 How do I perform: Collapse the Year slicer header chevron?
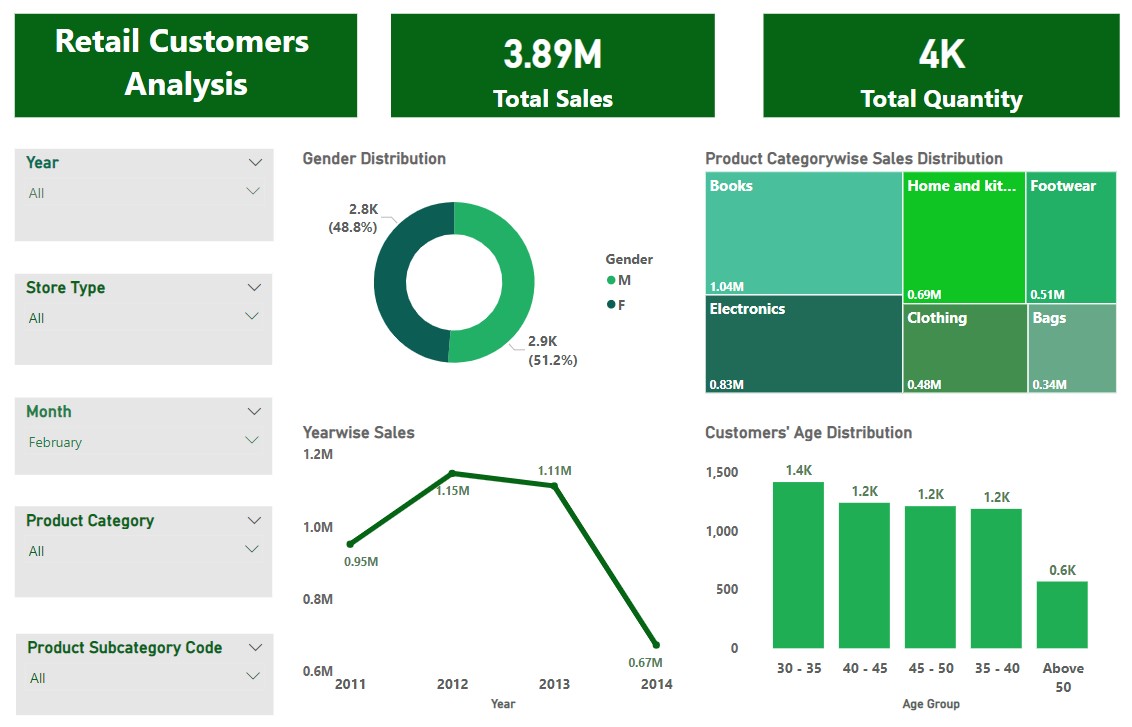(254, 162)
